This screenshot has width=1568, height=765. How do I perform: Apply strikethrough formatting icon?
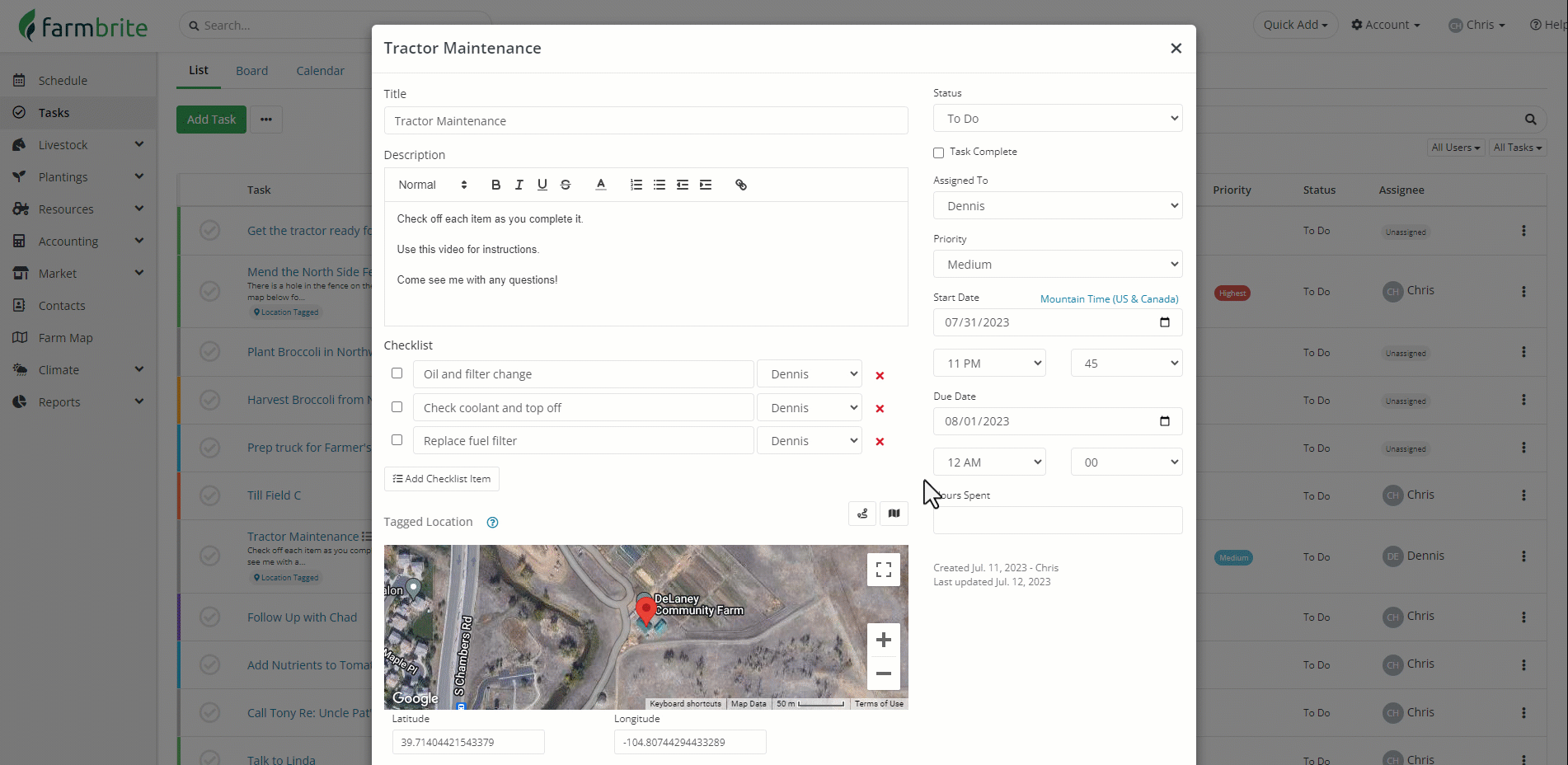point(566,185)
